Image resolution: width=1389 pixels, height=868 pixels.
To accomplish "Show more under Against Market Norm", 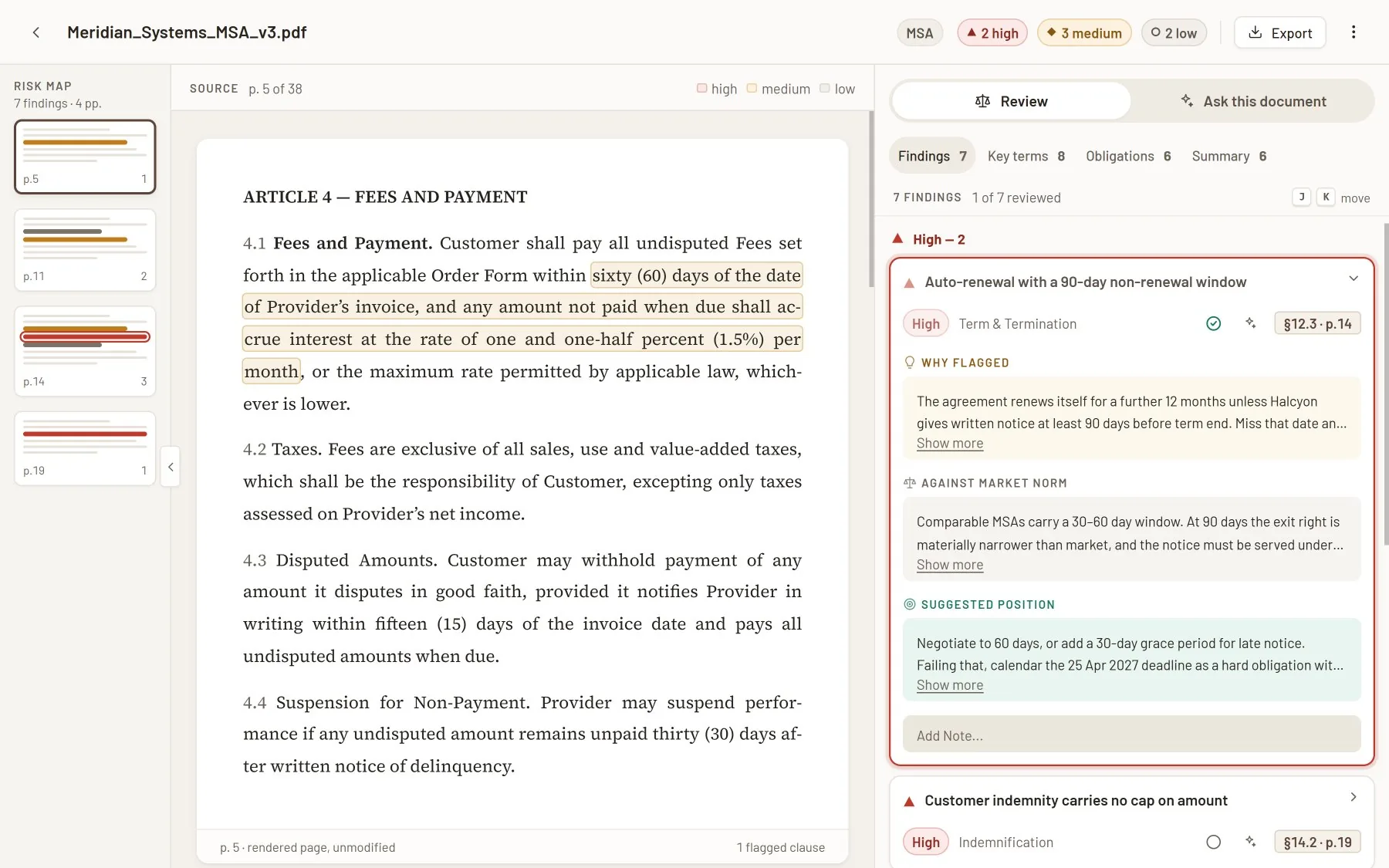I will [949, 565].
